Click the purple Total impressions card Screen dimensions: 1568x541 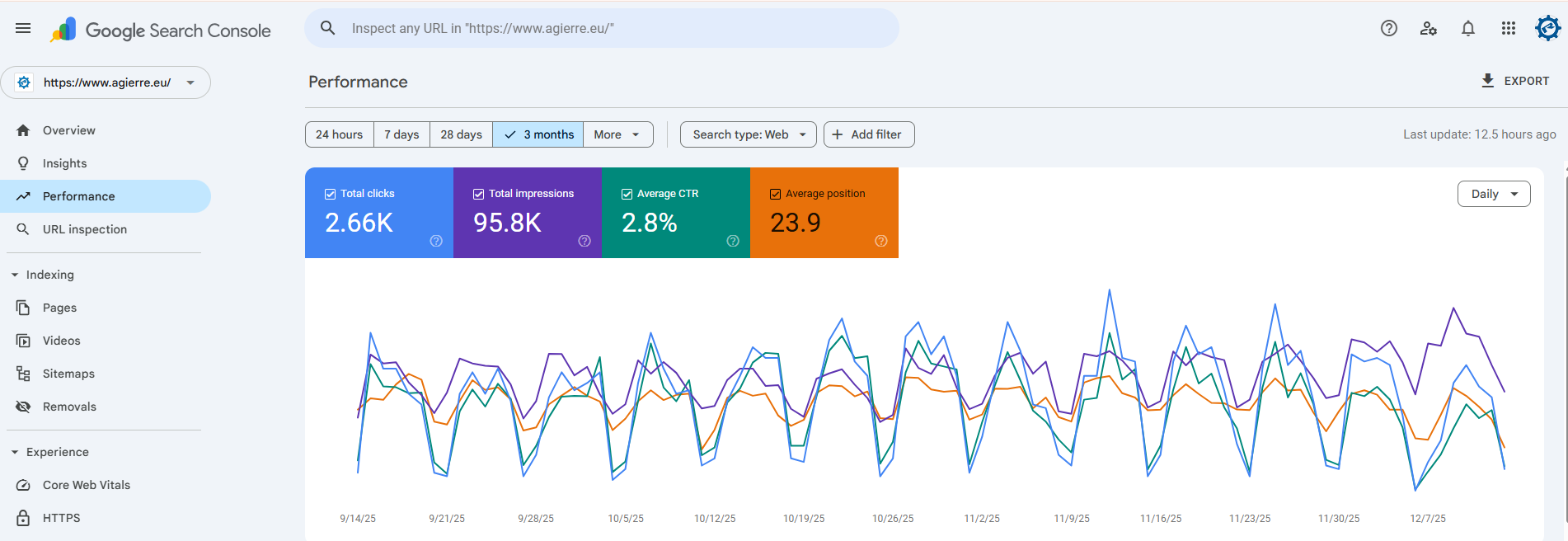pos(528,213)
